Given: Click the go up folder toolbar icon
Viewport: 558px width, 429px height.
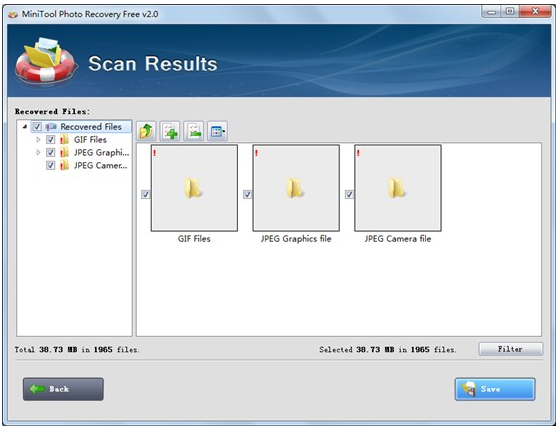Looking at the screenshot, I should 146,131.
